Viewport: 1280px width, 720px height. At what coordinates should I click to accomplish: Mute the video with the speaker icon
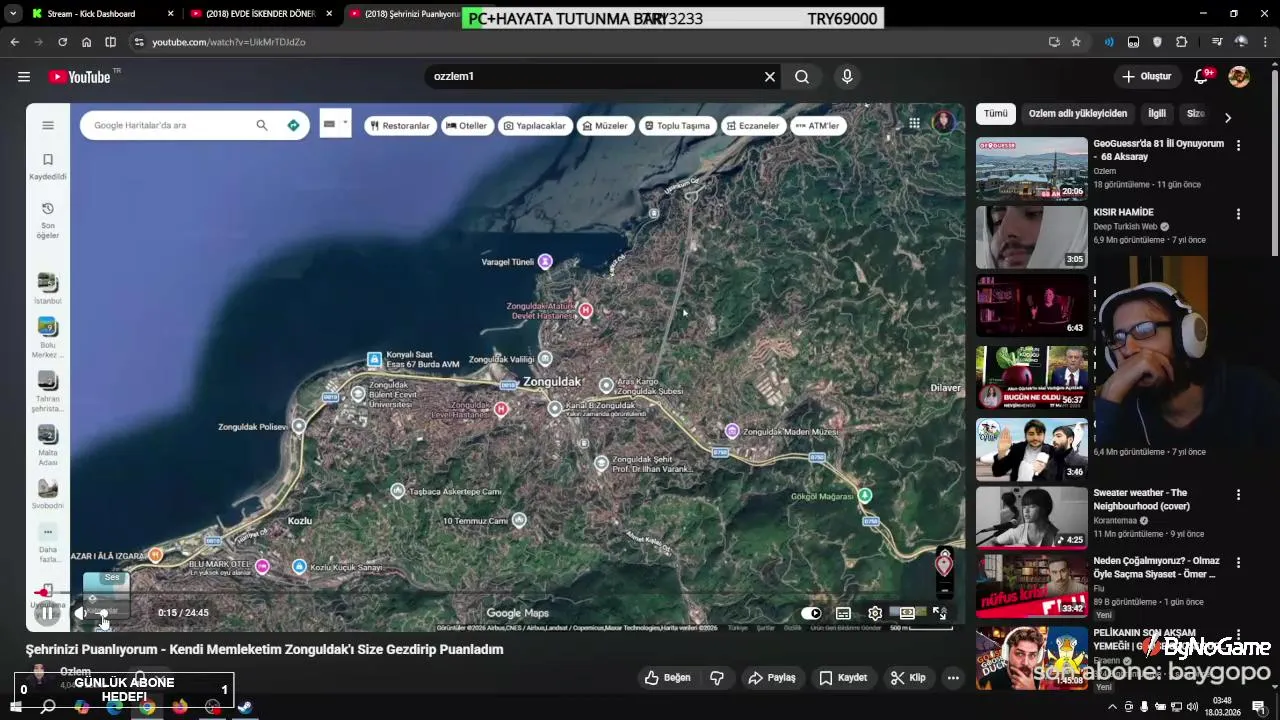[81, 613]
